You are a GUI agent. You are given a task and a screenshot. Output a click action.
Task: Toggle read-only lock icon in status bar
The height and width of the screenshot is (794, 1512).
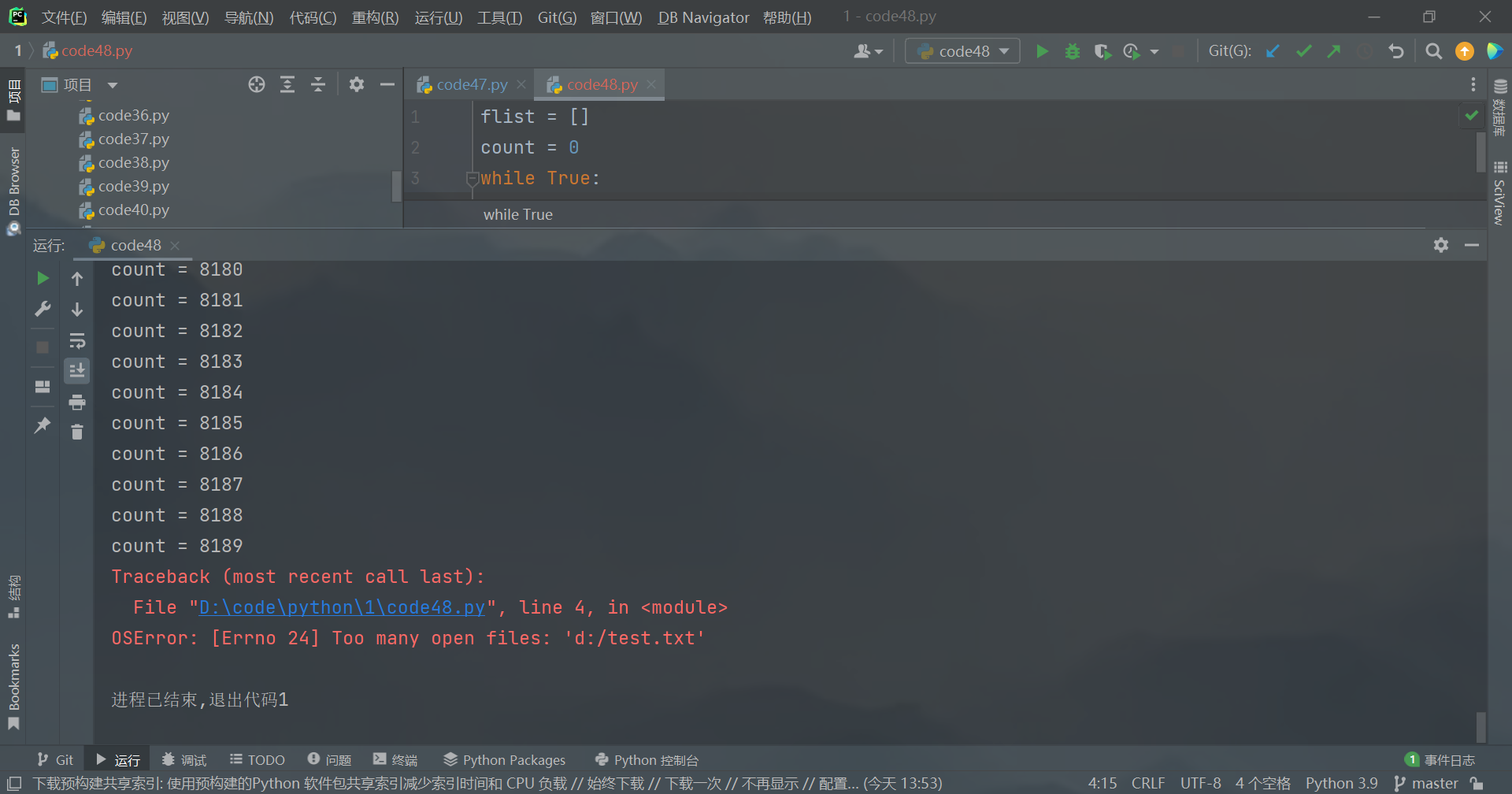click(1477, 784)
